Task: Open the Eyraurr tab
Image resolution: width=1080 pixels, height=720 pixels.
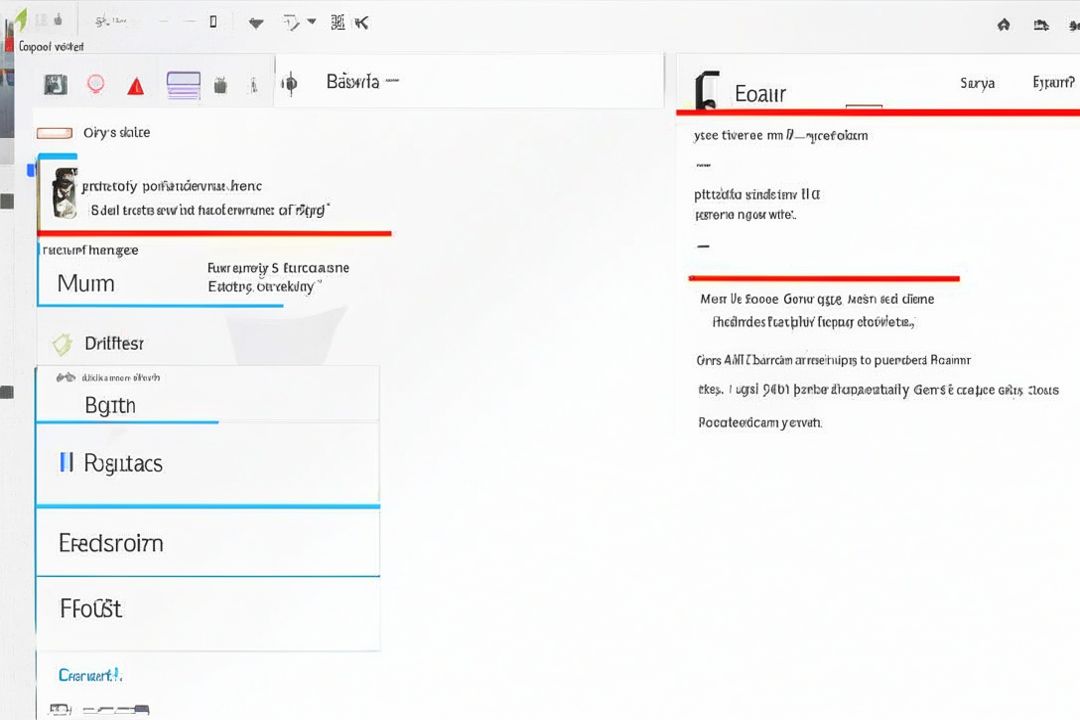Action: (x=1052, y=83)
